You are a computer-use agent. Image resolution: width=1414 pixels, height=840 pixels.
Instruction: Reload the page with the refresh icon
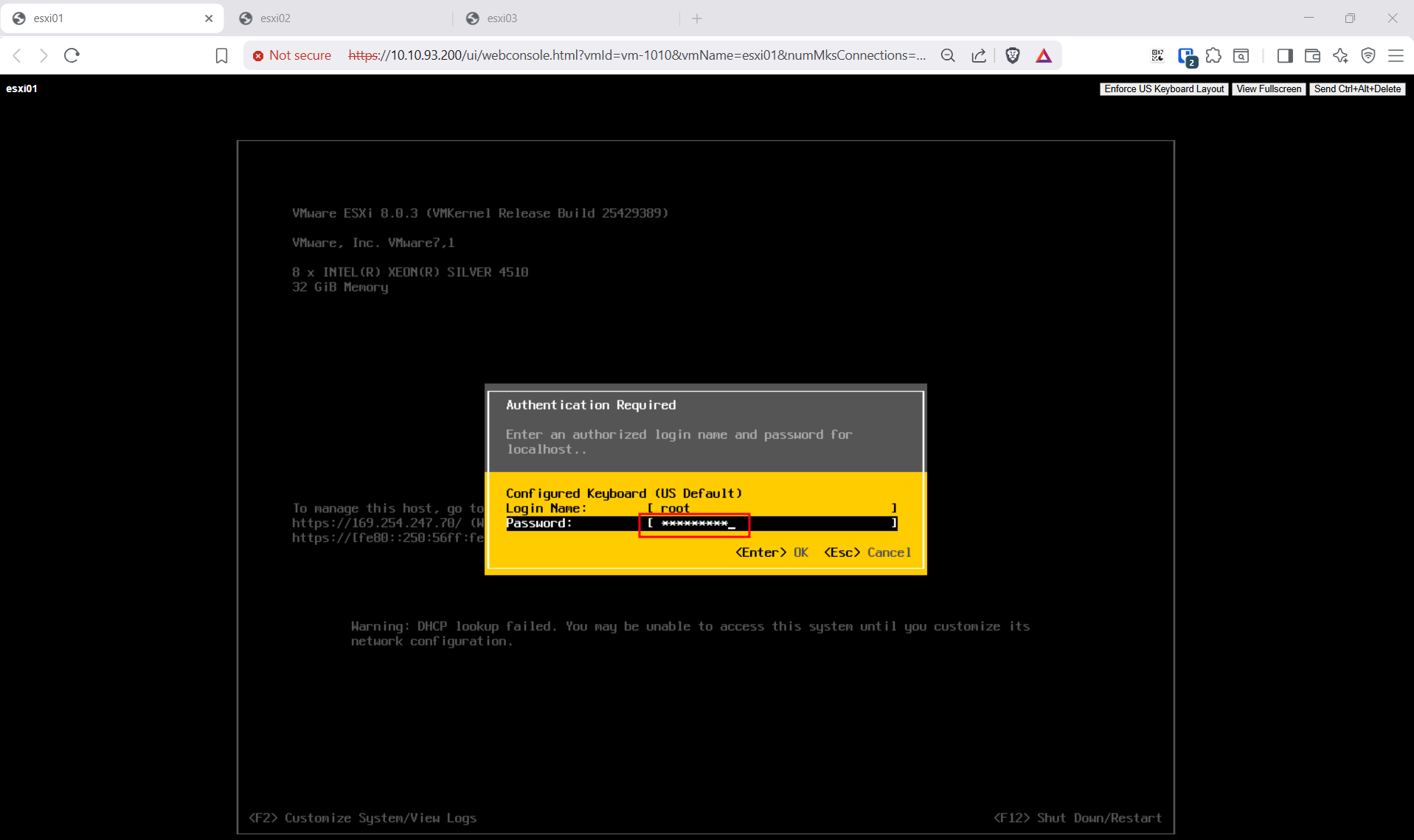[x=72, y=55]
